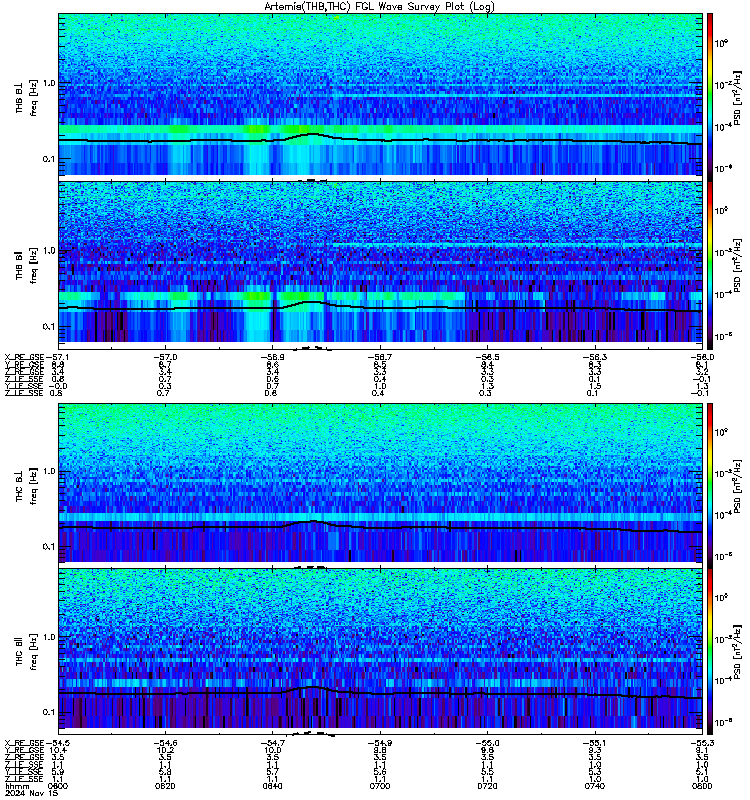The height and width of the screenshot is (800, 750).
Task: Click the THB X_RE_GSE value -56.7
Action: coord(380,357)
